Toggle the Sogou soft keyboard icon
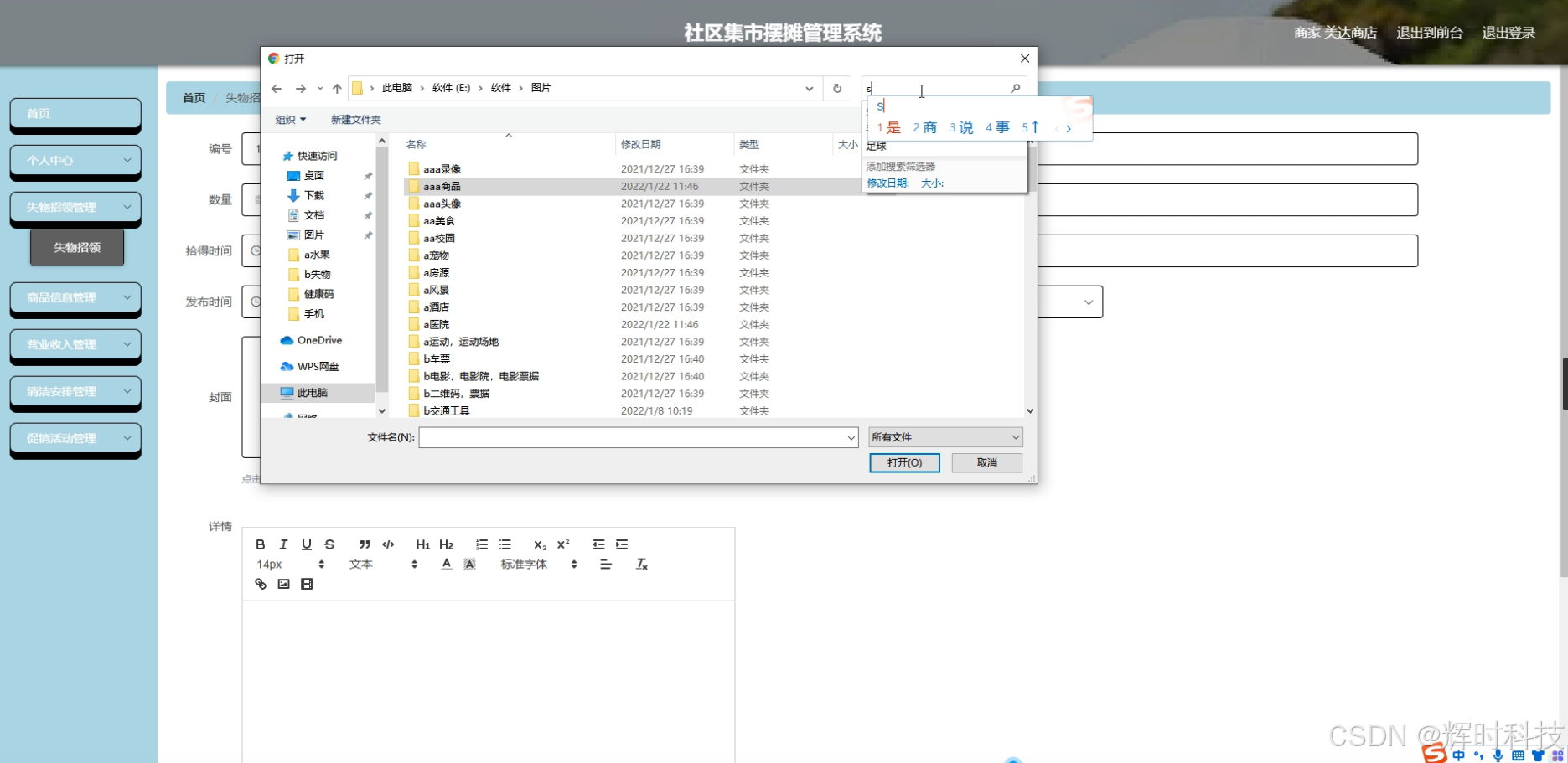Screen dimensions: 1568x763 click(x=1517, y=756)
